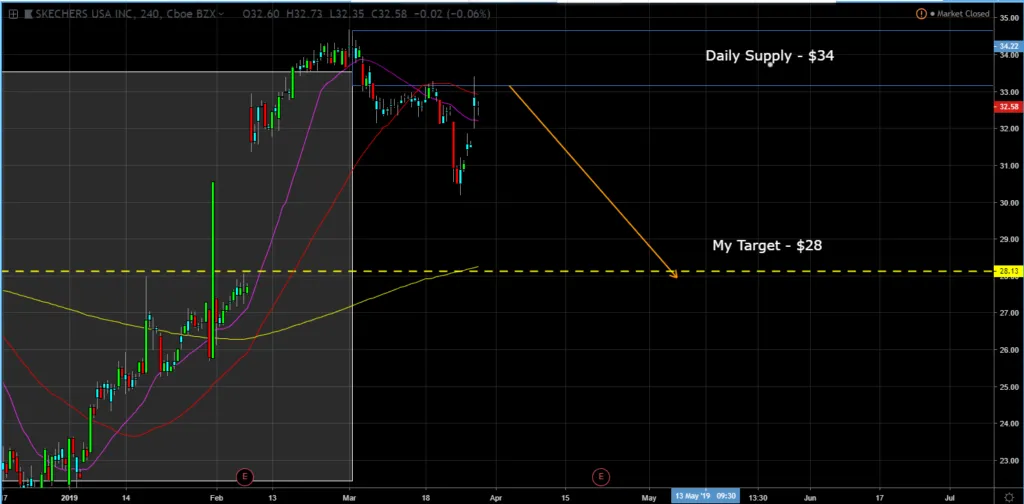This screenshot has width=1024, height=504.
Task: Expand the legend with the plus icon
Action: [12, 14]
